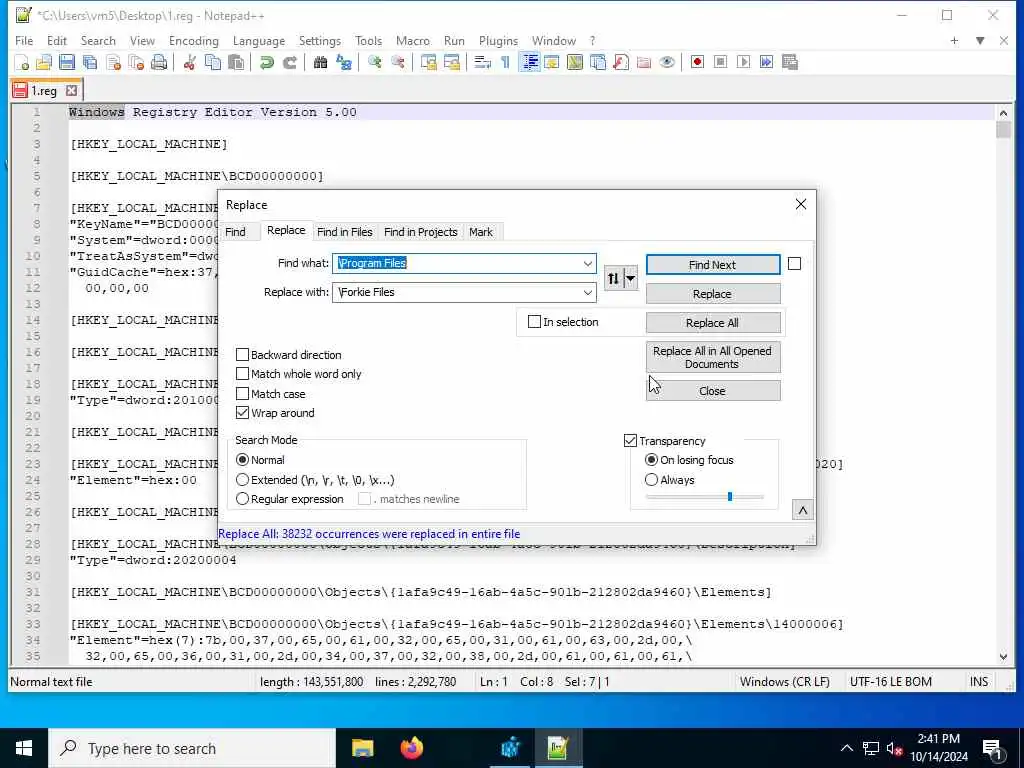Image resolution: width=1024 pixels, height=768 pixels.
Task: Click the Type here to search box
Action: point(192,748)
